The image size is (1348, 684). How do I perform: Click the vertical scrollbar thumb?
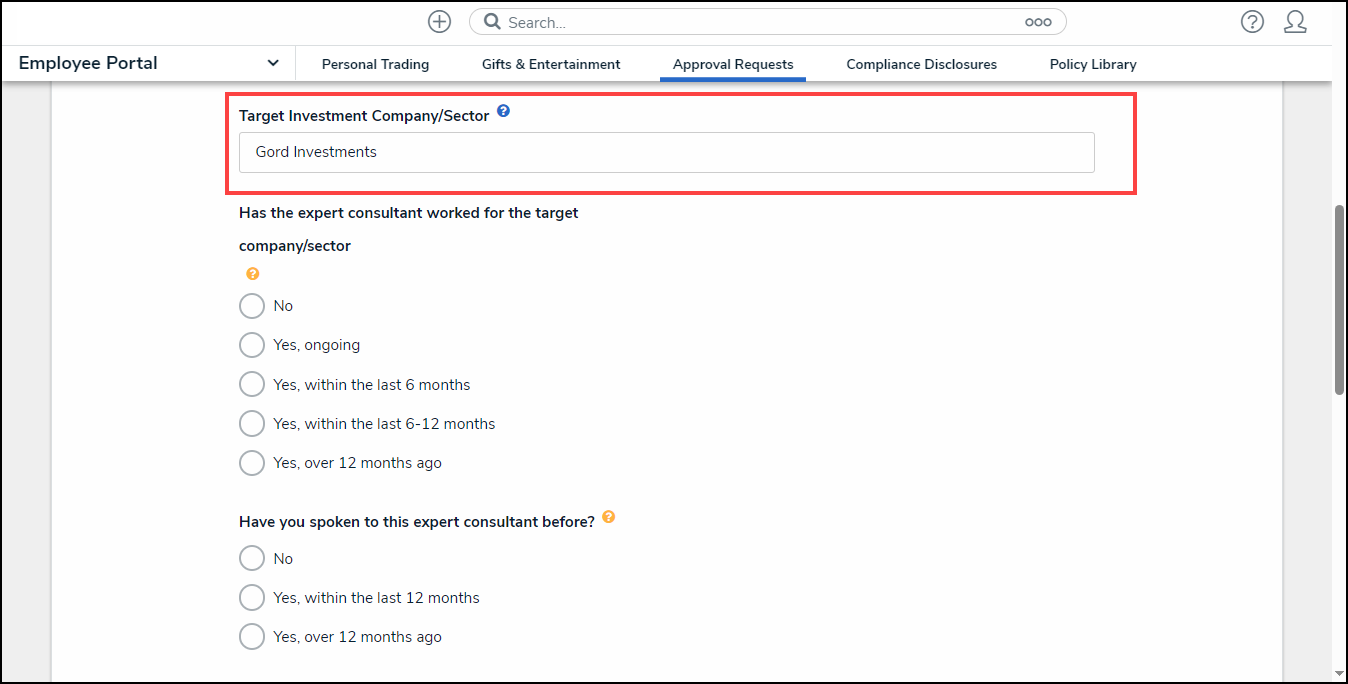click(1339, 300)
